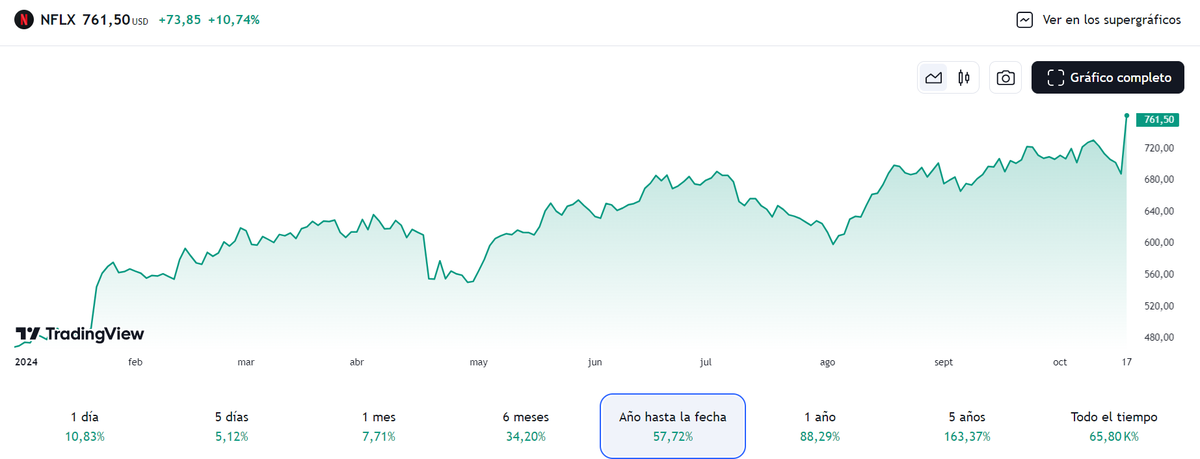Select the 5 días time range
The width and height of the screenshot is (1200, 459).
(230, 426)
